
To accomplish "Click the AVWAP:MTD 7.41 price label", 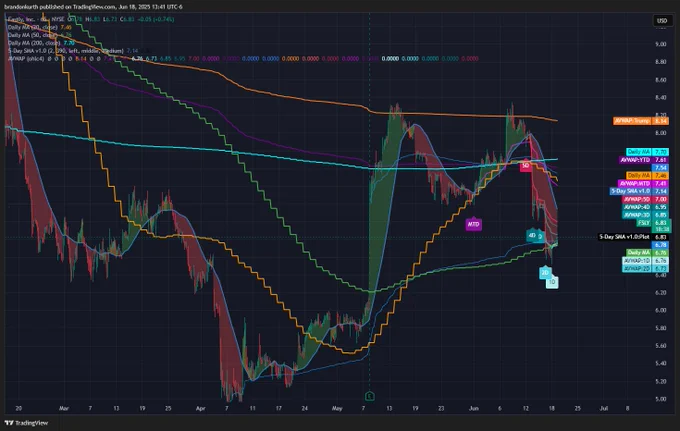I will [x=644, y=183].
